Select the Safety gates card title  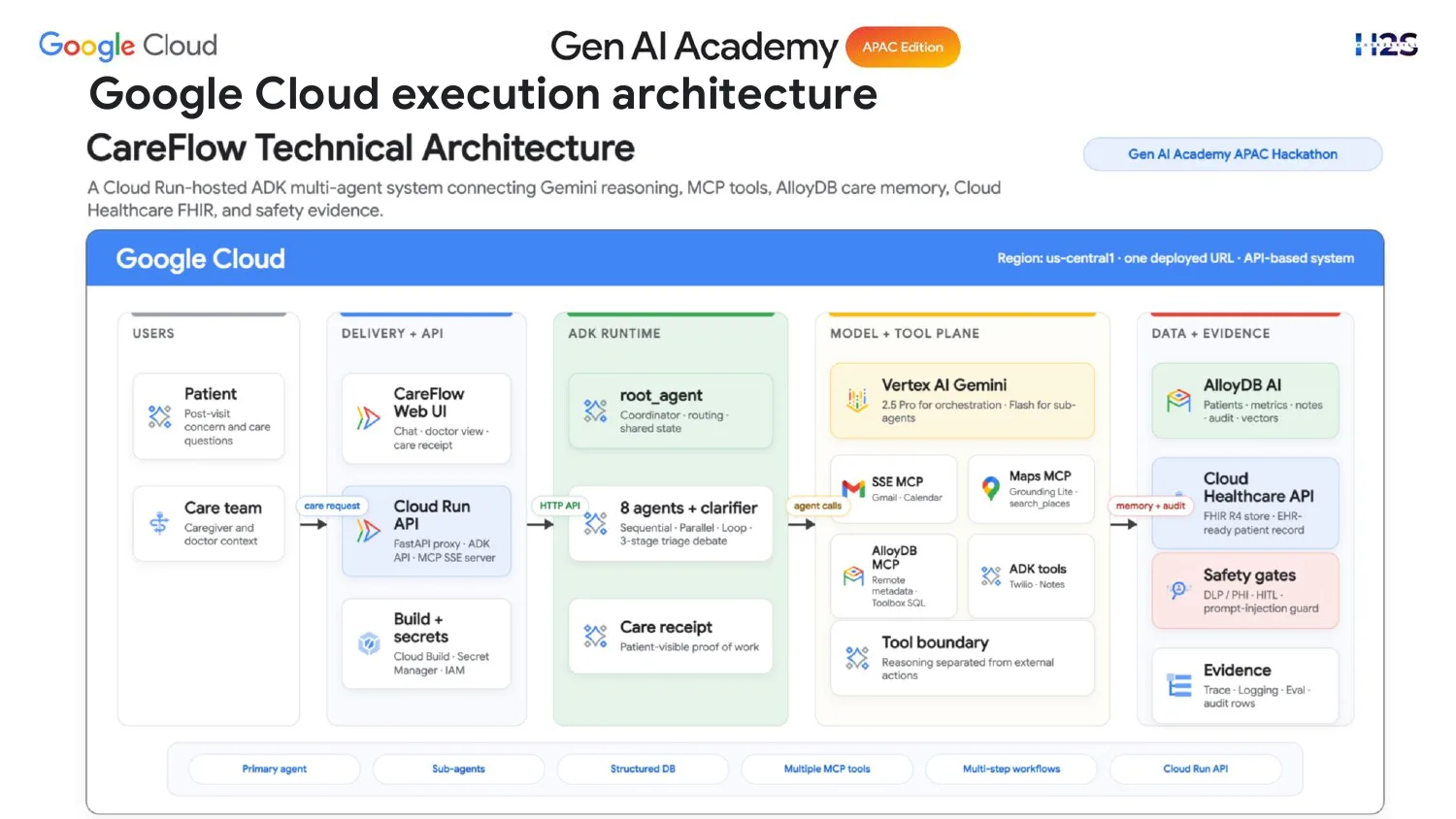[1249, 574]
